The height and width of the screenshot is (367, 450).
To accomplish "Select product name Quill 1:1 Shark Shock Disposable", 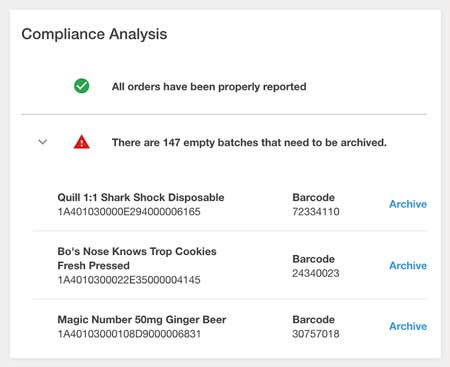I will pyautogui.click(x=141, y=197).
